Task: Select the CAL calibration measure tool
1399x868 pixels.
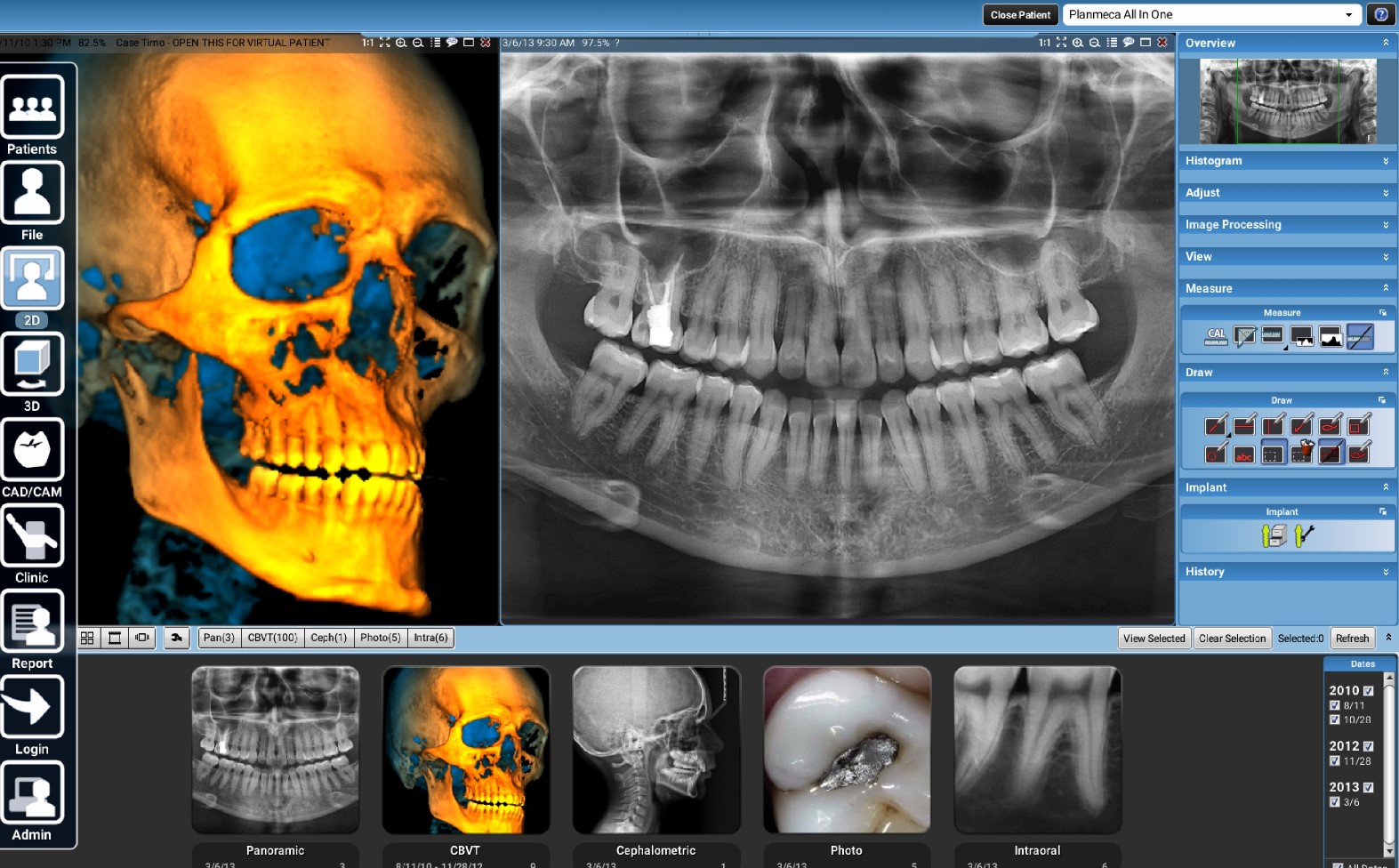Action: (x=1216, y=336)
